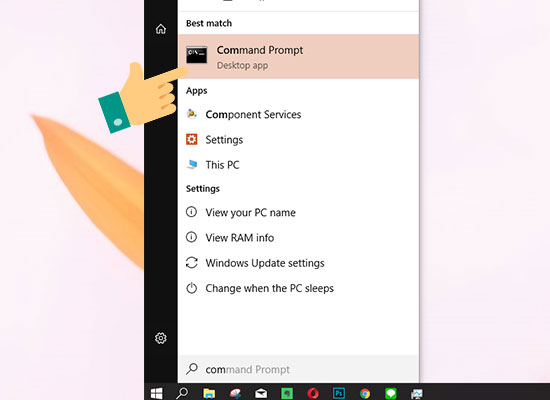The width and height of the screenshot is (550, 400).
Task: Click 'Change when the PC sleeps' label
Action: tap(269, 288)
